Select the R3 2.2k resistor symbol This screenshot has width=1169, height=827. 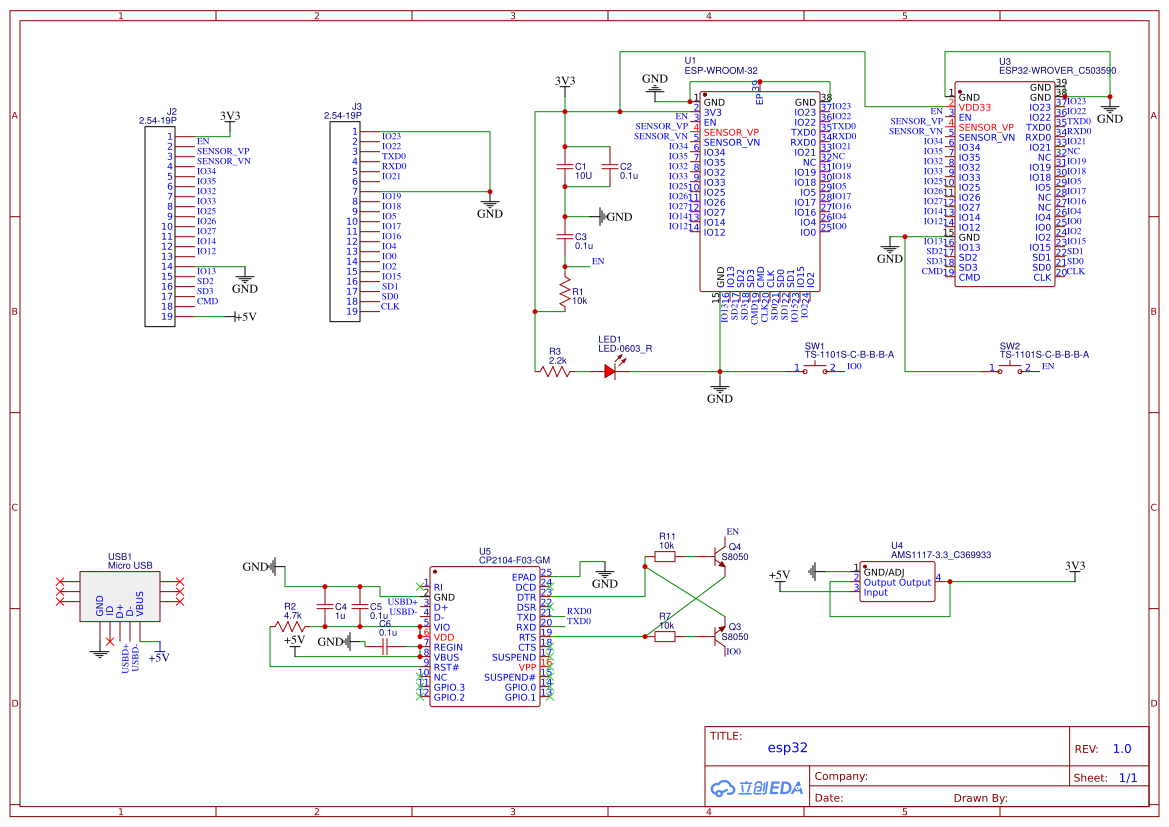pos(555,371)
